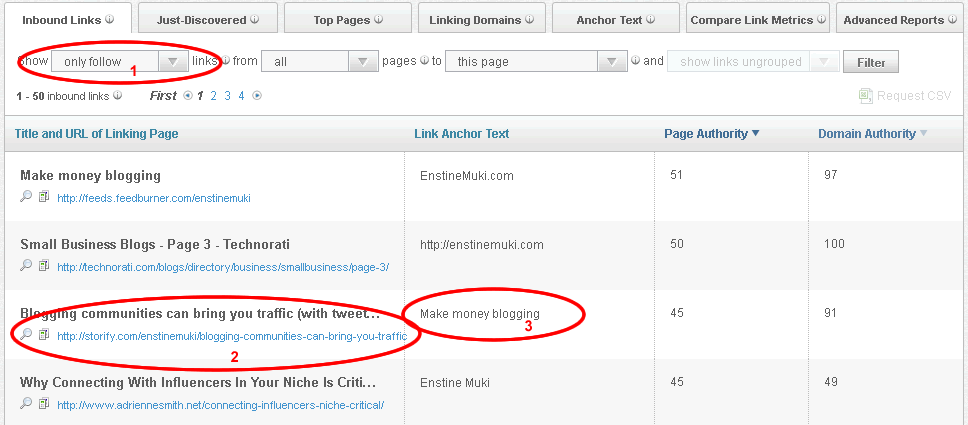Go to the previous page with the left arrow icon

pos(188,96)
